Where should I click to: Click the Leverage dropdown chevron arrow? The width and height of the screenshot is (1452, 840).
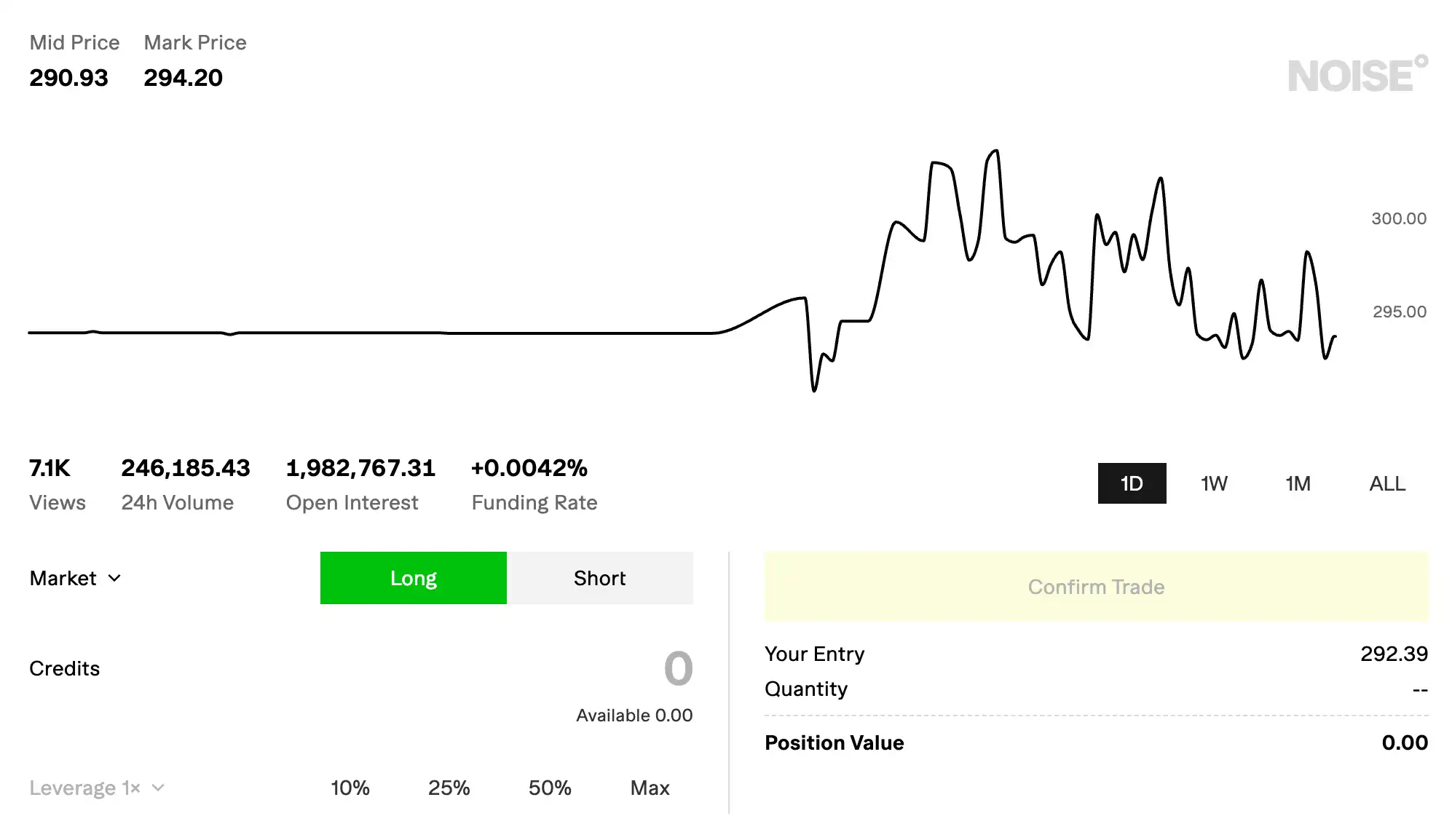click(x=158, y=788)
